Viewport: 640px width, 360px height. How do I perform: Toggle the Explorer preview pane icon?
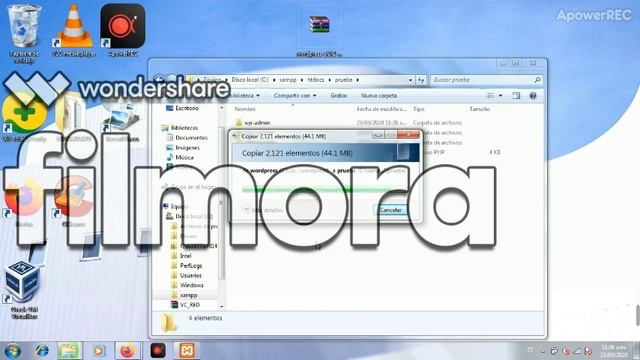click(516, 96)
